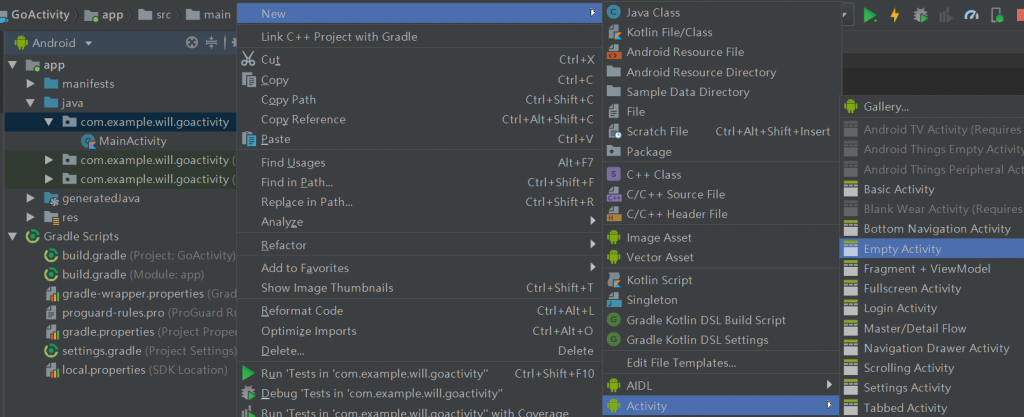Choose Paste from the context menu

418,139
